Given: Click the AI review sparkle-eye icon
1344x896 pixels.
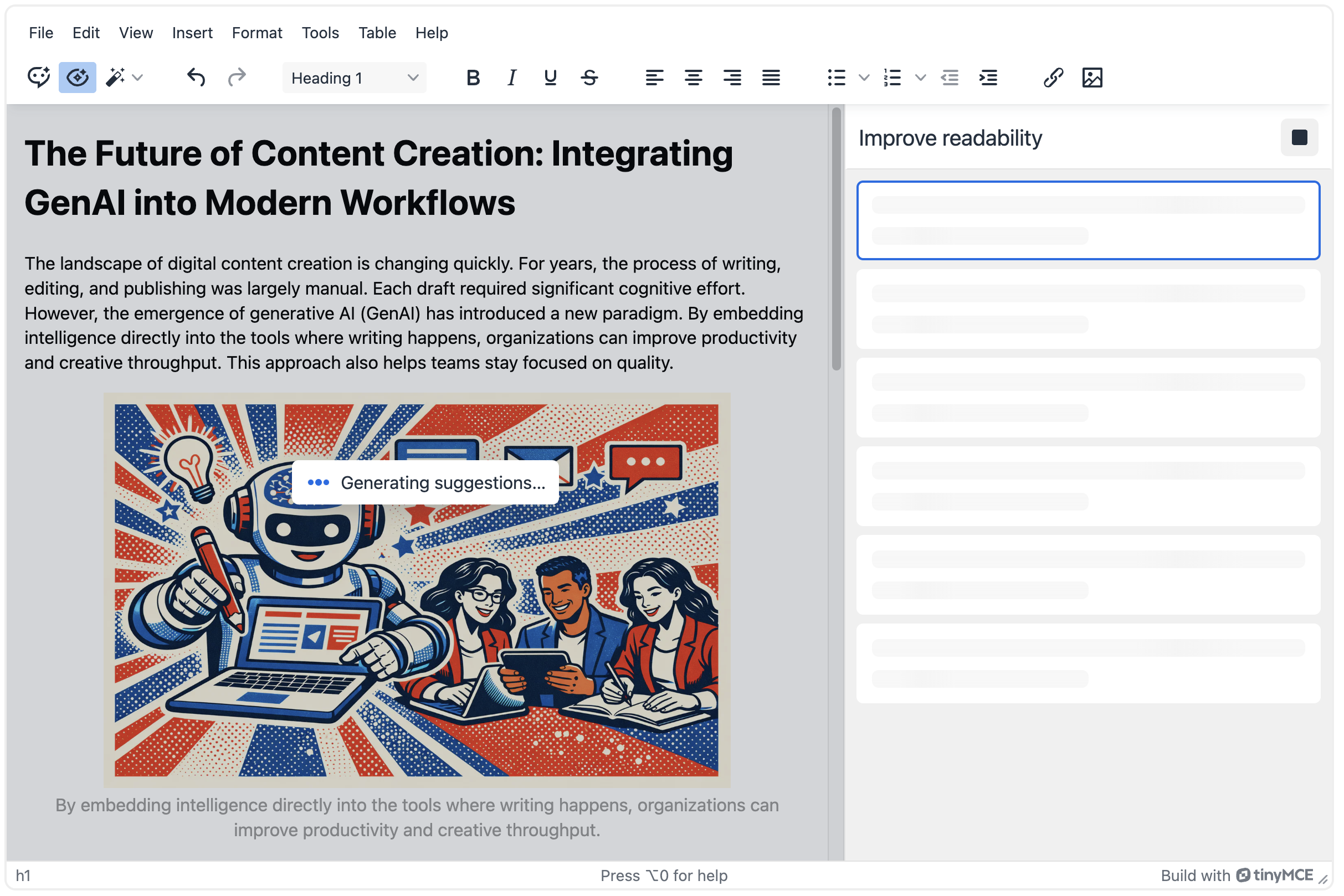Looking at the screenshot, I should [77, 78].
